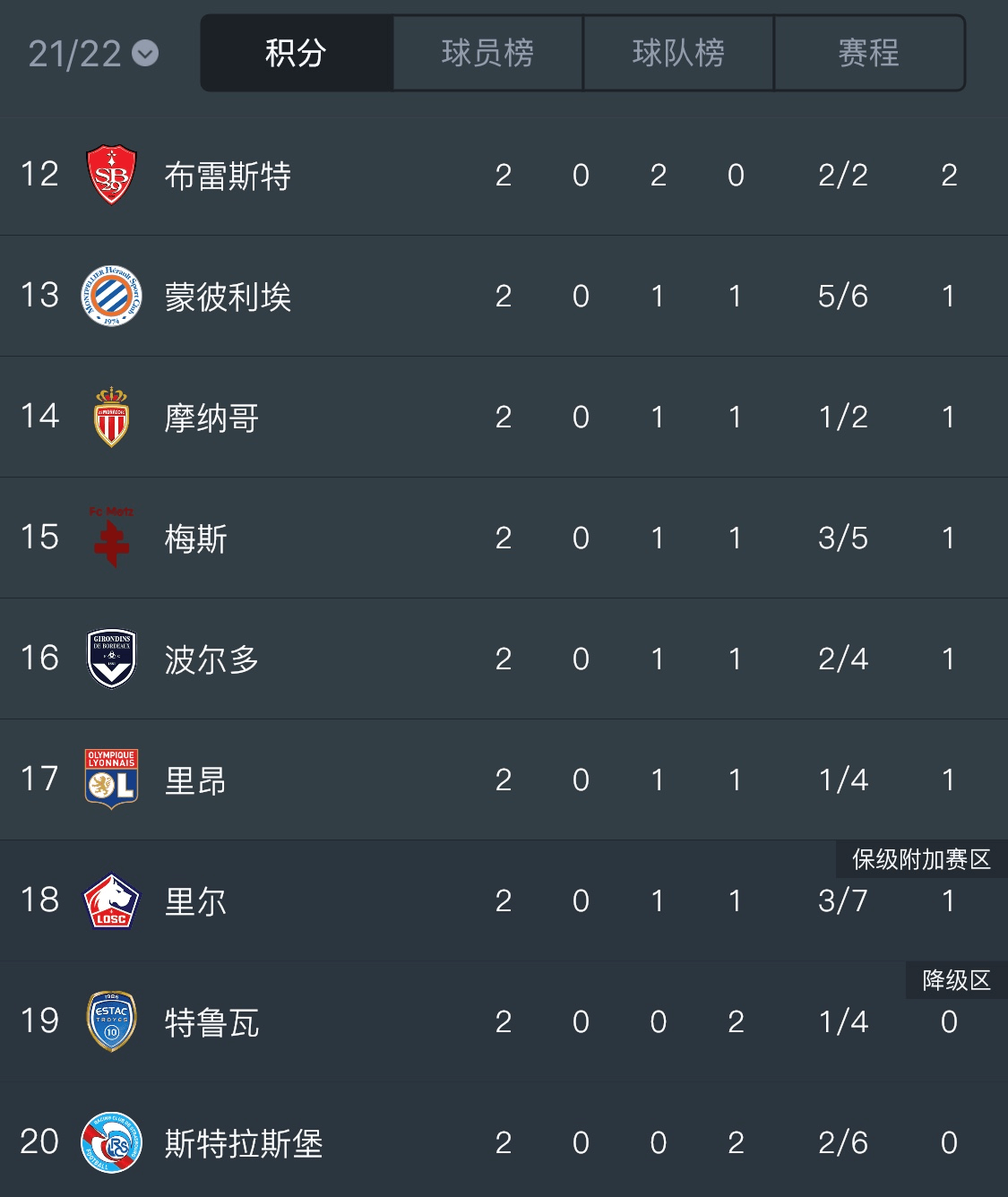
Task: Tap the Brest (布雷斯特) club crest
Action: [111, 175]
